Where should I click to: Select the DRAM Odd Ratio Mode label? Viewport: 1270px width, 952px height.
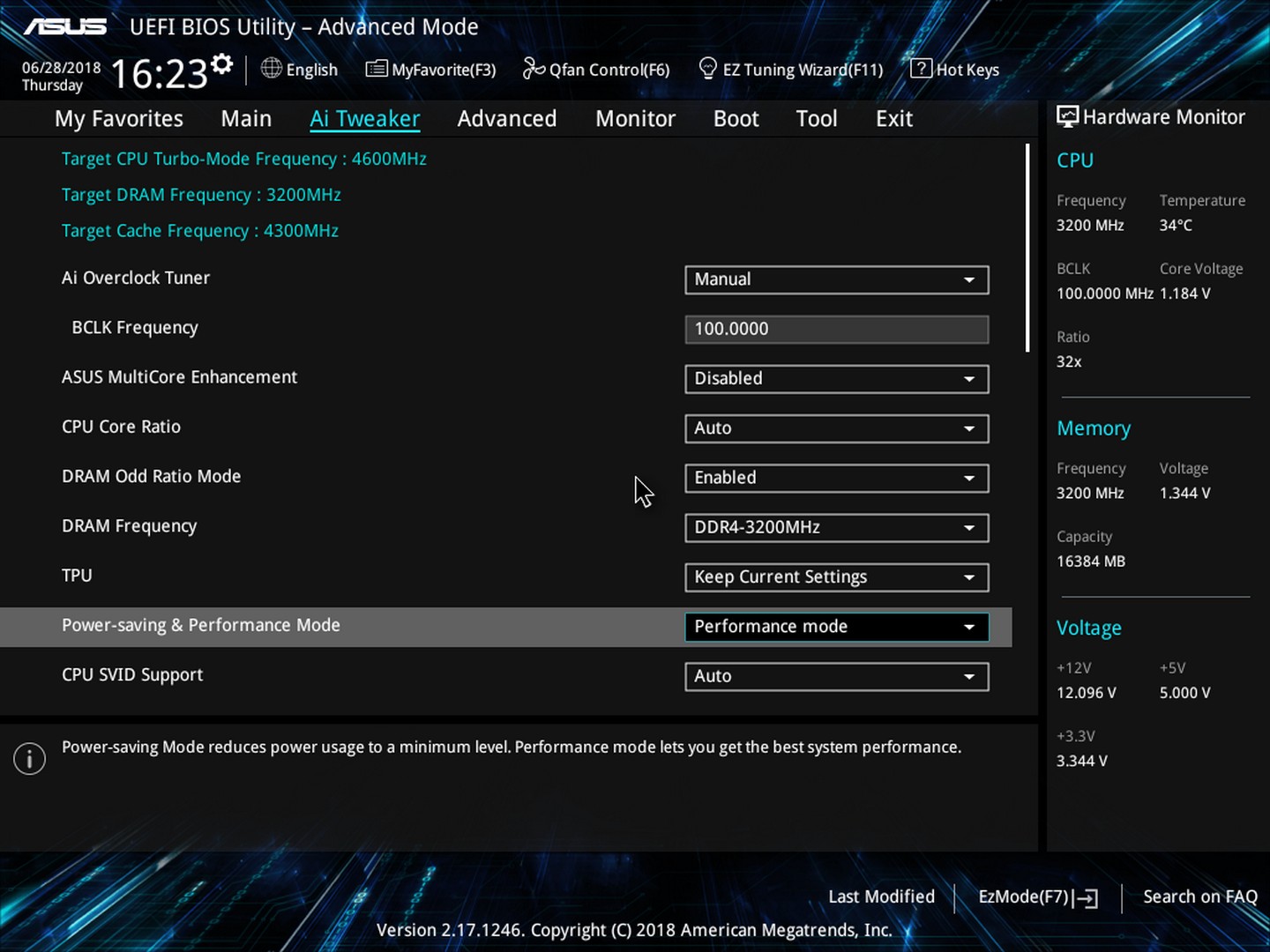pos(151,477)
